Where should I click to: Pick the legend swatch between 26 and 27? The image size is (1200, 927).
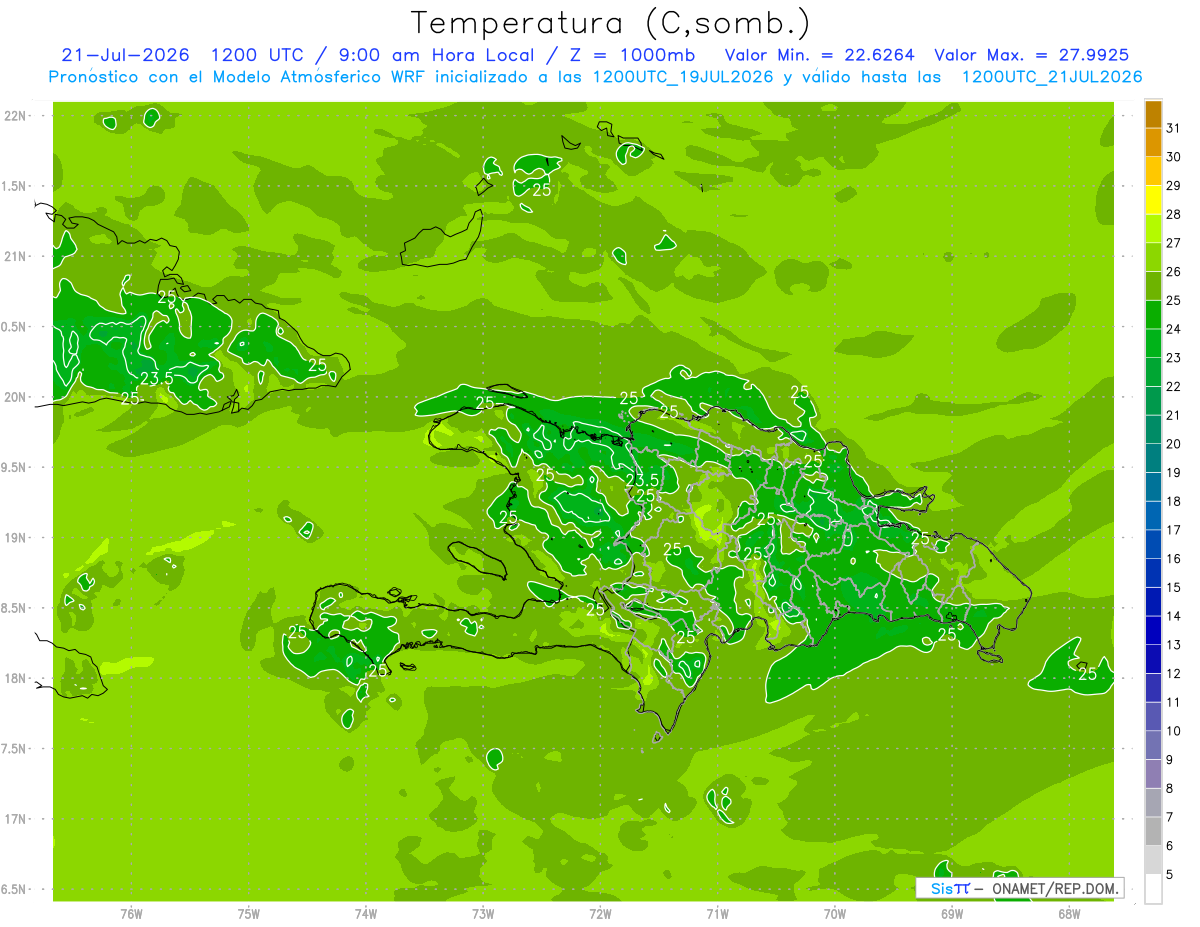pos(1153,257)
